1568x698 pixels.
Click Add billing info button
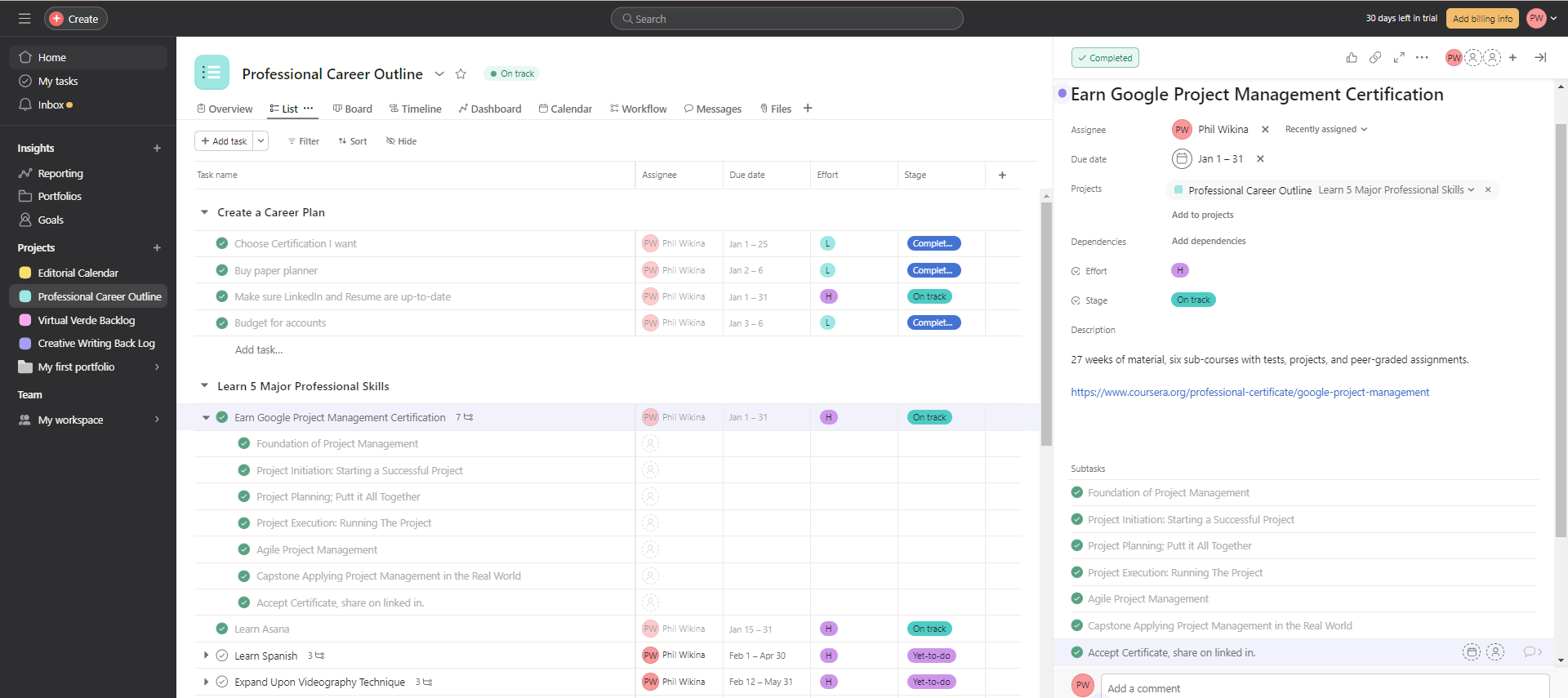1482,18
